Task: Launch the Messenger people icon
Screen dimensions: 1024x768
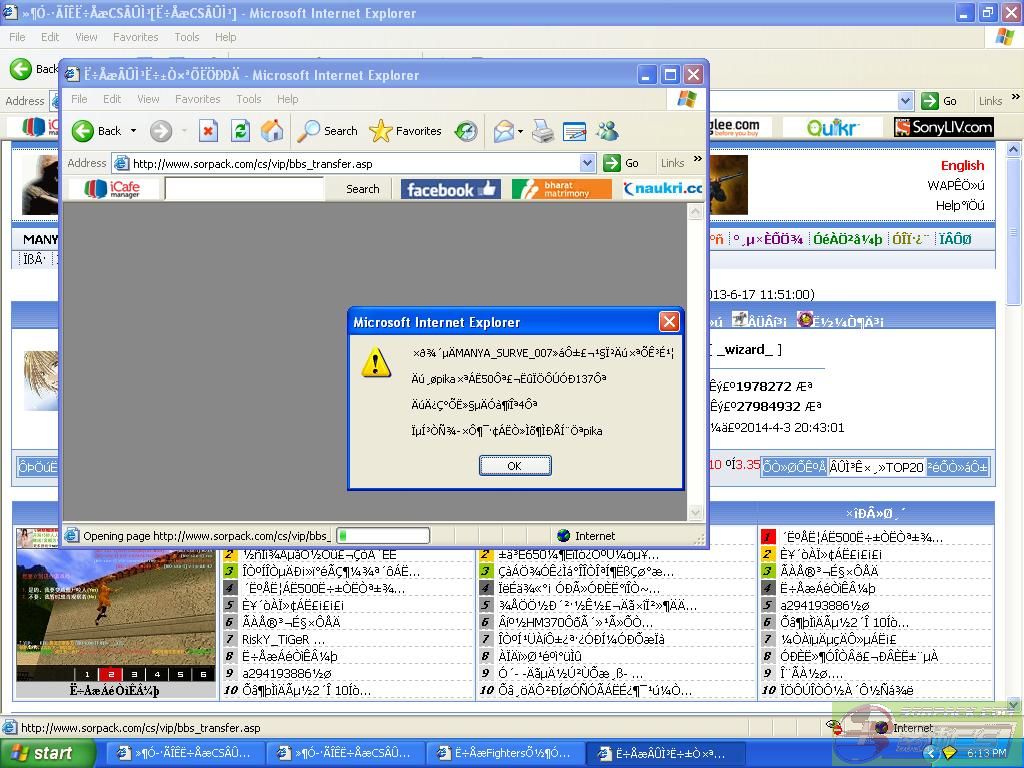Action: coord(607,131)
